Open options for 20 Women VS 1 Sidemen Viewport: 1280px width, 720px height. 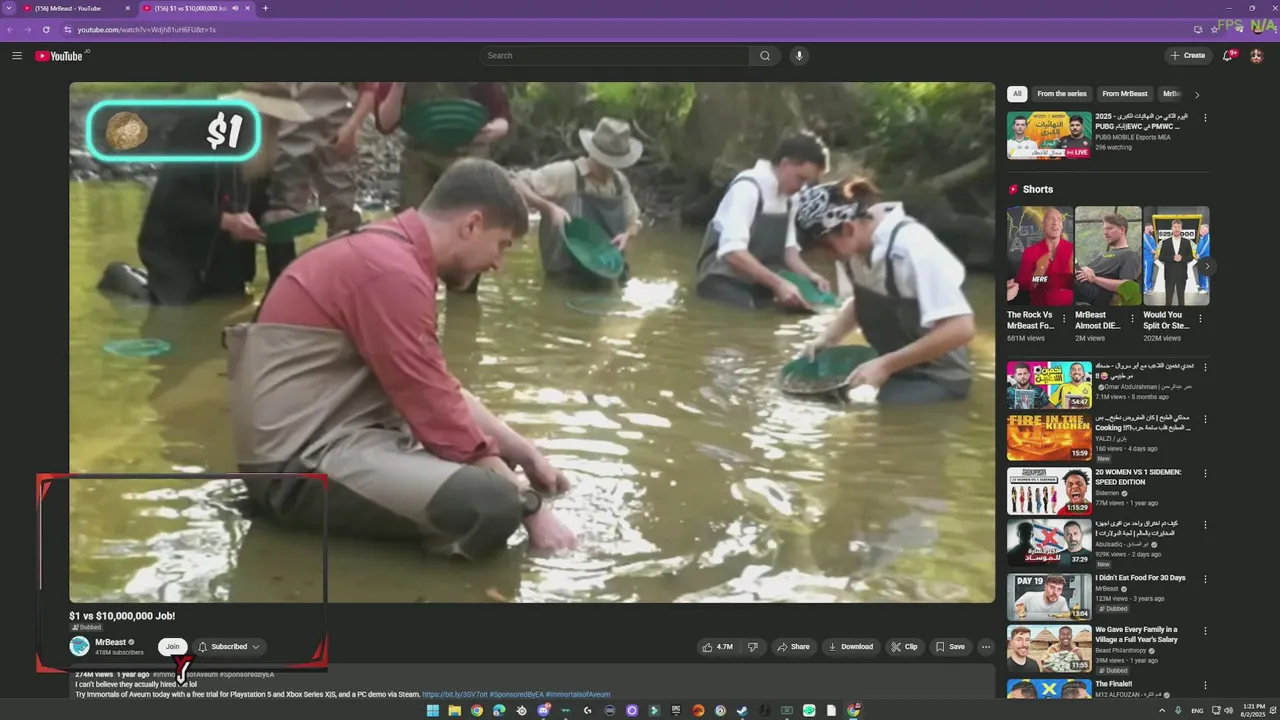[x=1205, y=474]
